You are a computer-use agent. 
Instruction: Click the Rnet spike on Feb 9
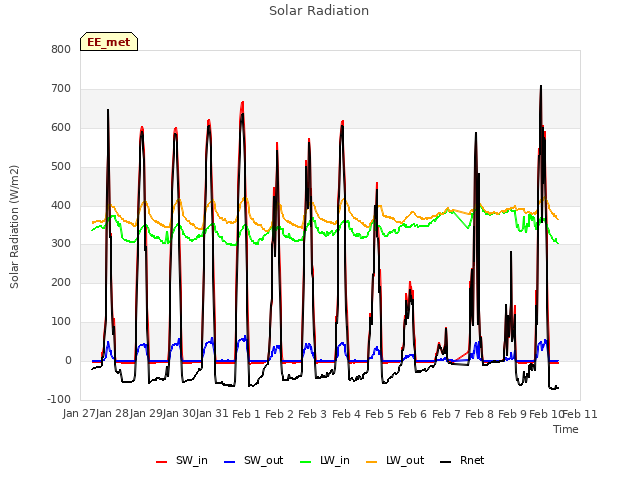click(511, 252)
